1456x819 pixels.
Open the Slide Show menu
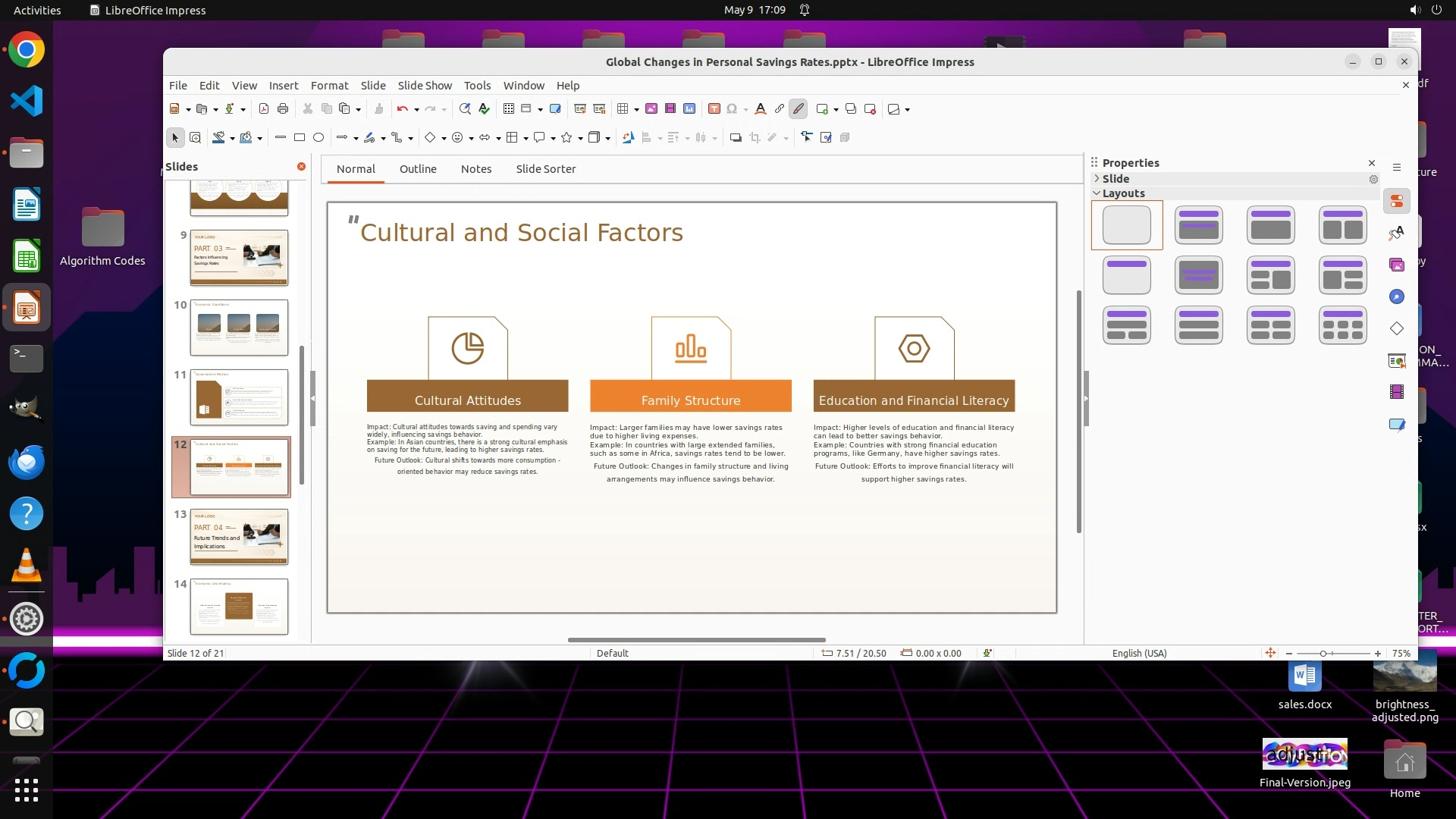(x=424, y=86)
